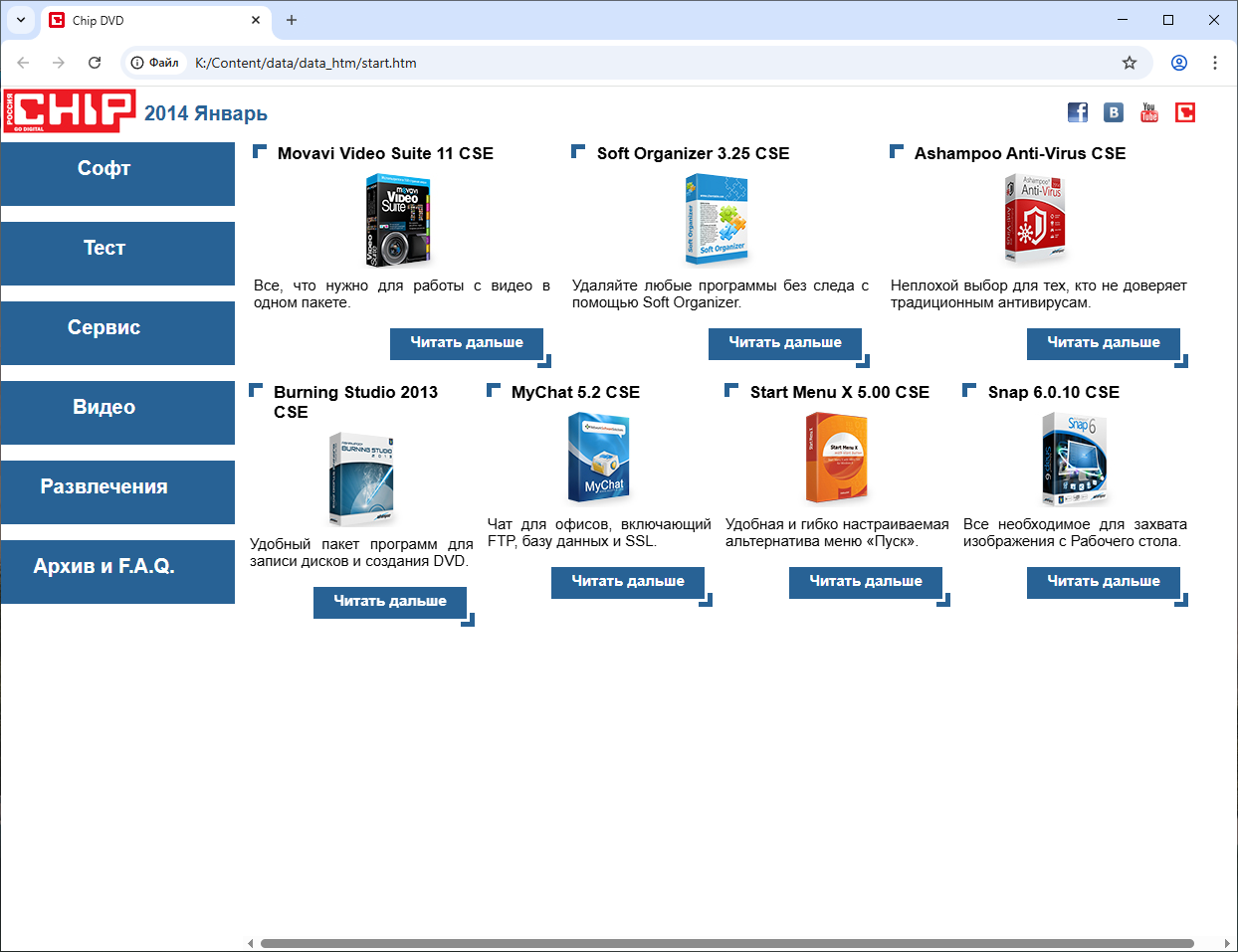This screenshot has height=952, width=1238.
Task: Open the browser three-dot menu
Action: [1215, 63]
